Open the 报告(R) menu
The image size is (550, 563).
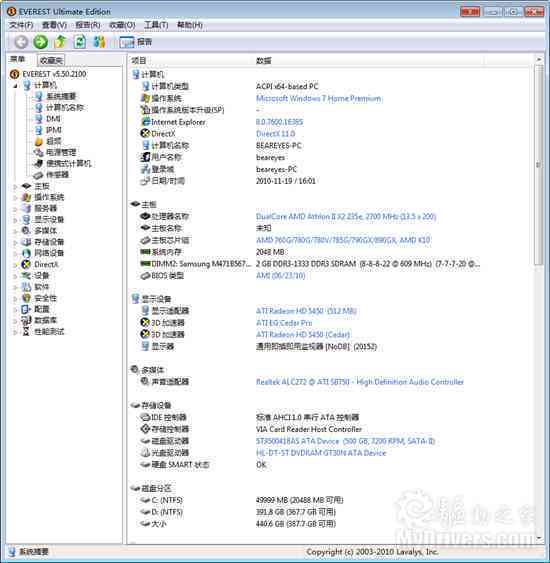[x=88, y=25]
